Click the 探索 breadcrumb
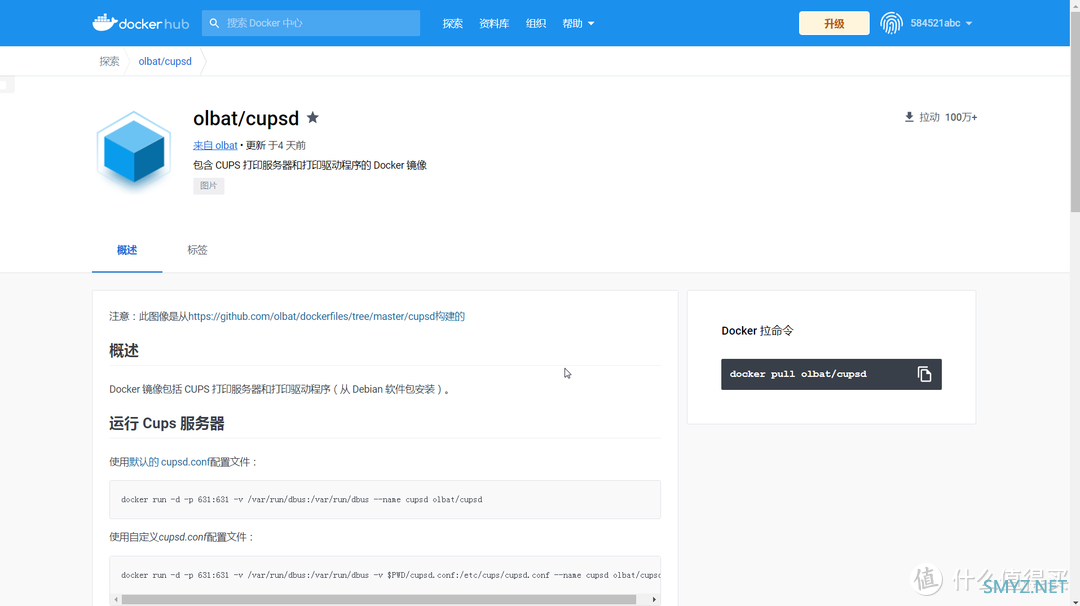 click(x=109, y=61)
